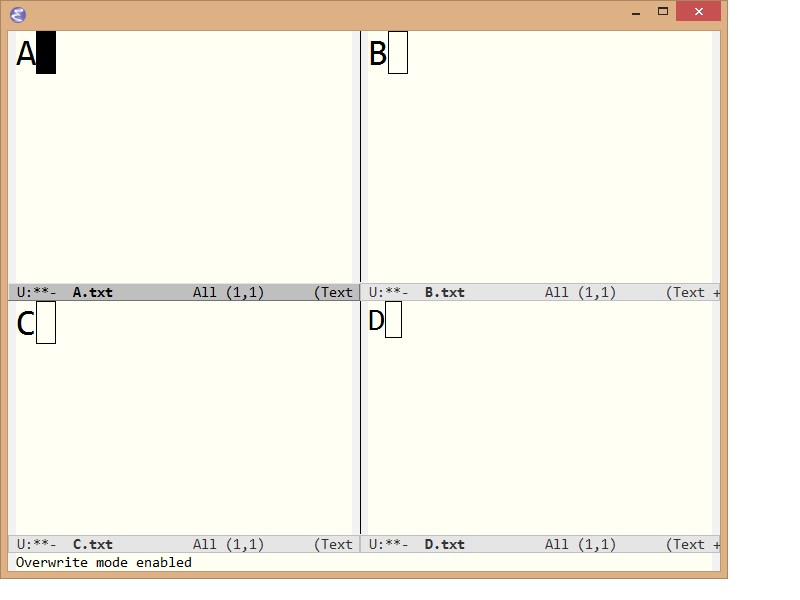Click the Emacs icon in title bar
The image size is (800, 600).
(x=18, y=15)
